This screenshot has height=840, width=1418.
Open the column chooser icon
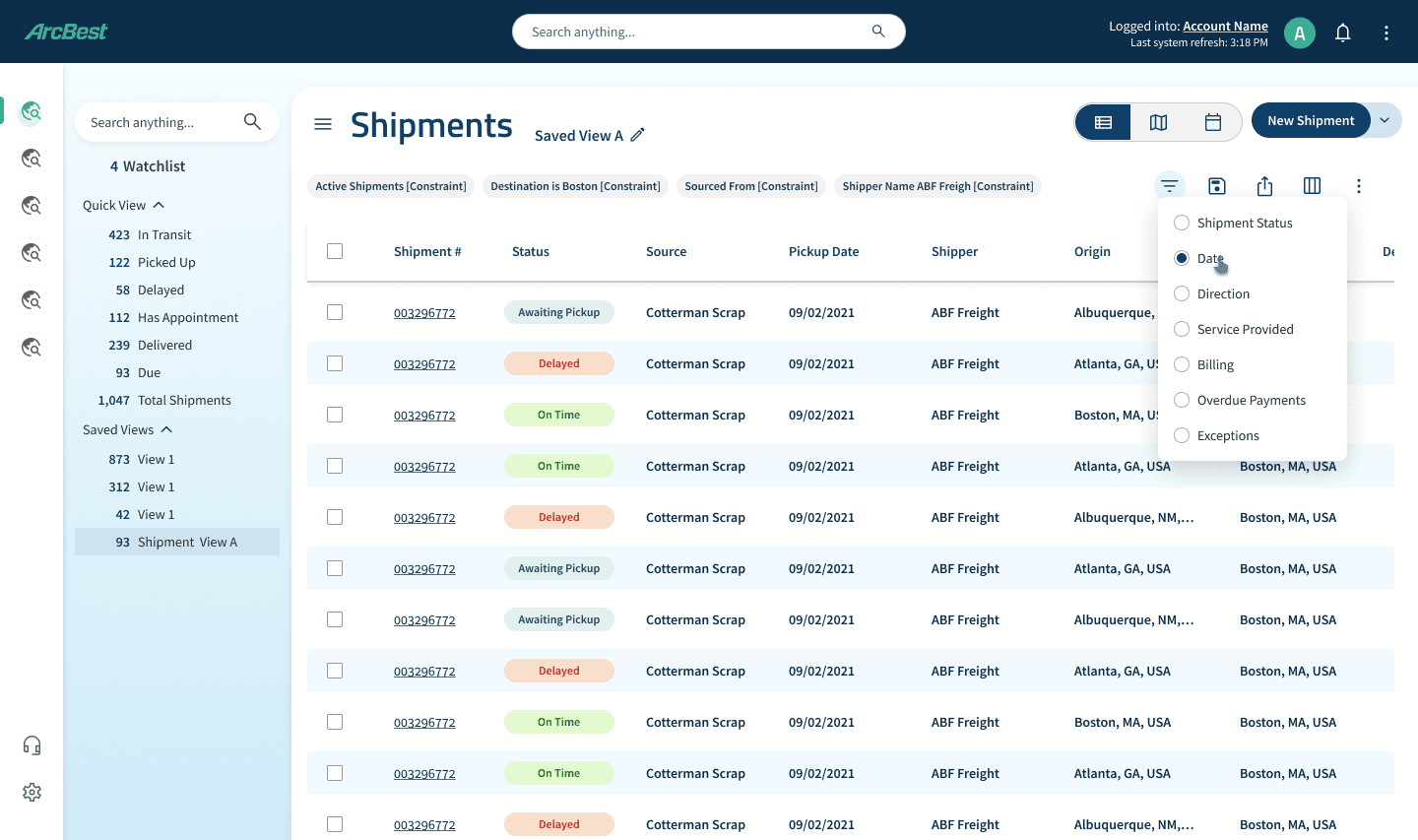pyautogui.click(x=1312, y=186)
